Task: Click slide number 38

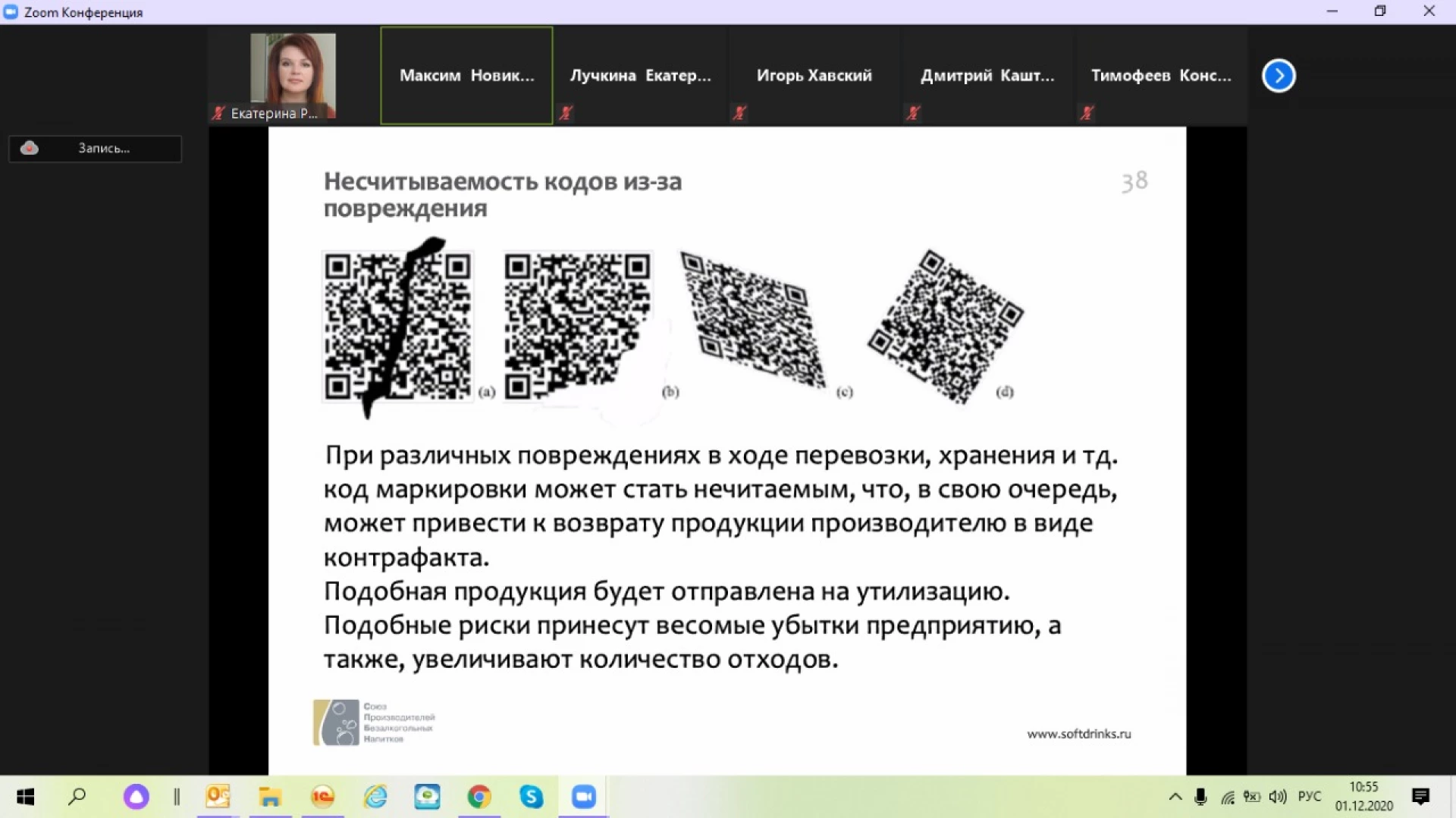Action: (1134, 182)
